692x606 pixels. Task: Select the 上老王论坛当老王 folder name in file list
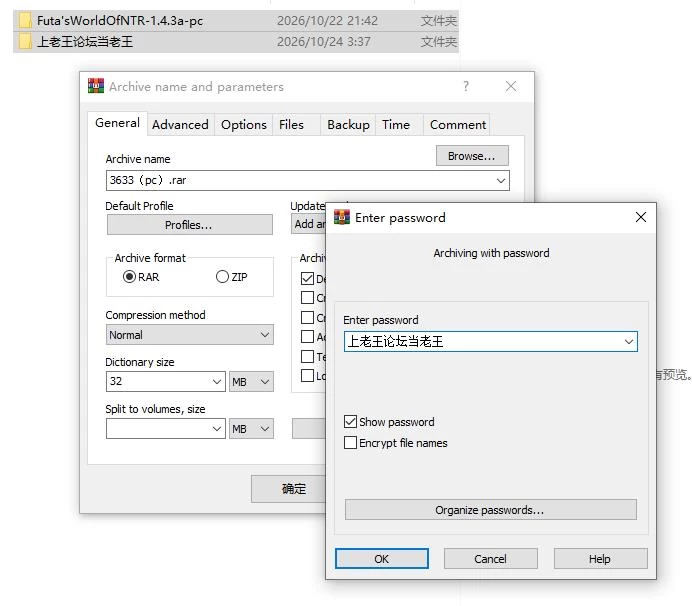click(85, 41)
